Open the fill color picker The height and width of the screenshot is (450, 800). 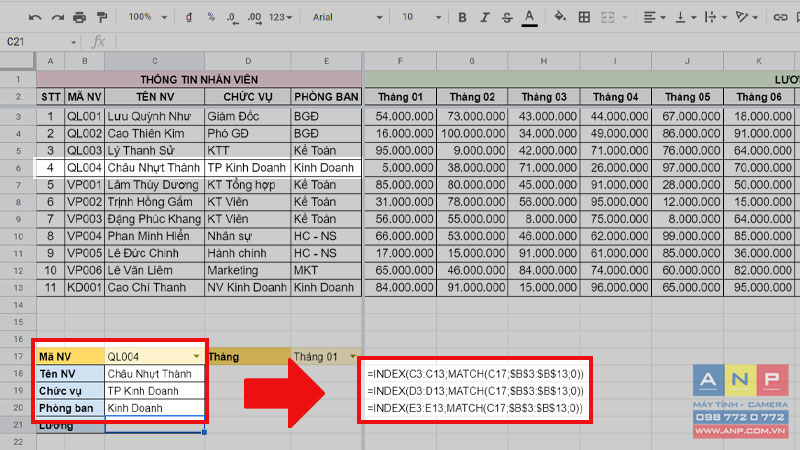tap(560, 17)
